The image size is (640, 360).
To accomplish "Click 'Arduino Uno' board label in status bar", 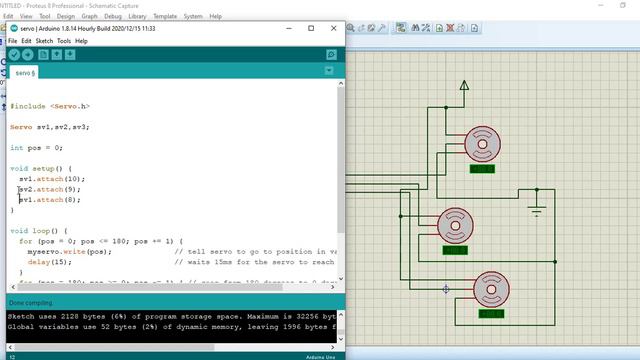I will [320, 357].
